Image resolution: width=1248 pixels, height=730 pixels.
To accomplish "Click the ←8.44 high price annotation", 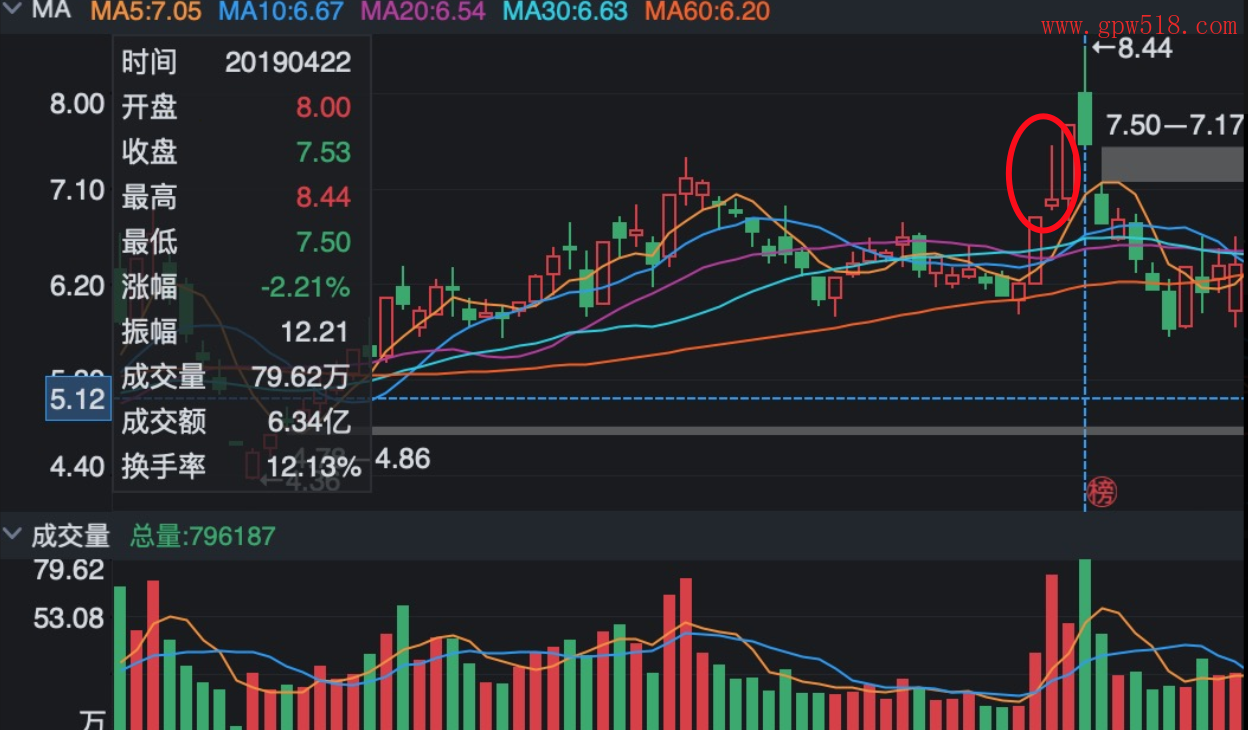I will click(1131, 48).
